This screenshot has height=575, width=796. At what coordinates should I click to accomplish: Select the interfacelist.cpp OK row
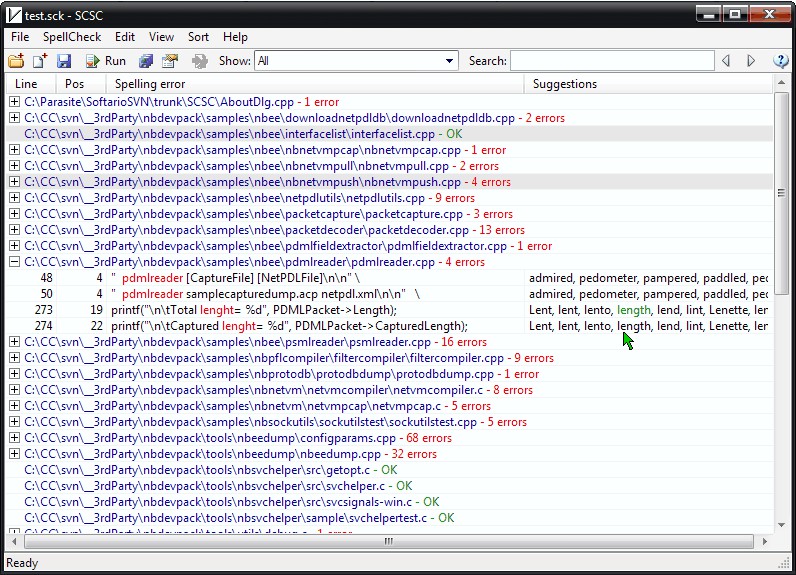[389, 134]
